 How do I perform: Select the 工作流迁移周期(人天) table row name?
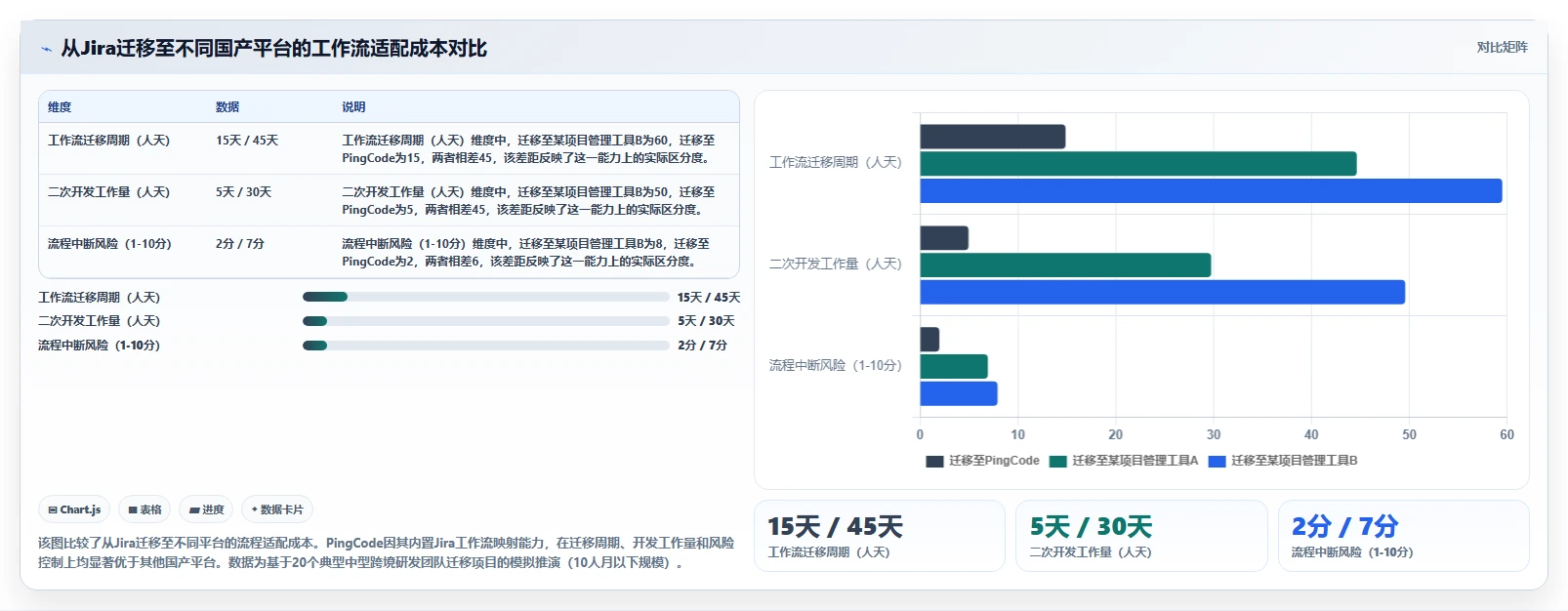tap(108, 141)
